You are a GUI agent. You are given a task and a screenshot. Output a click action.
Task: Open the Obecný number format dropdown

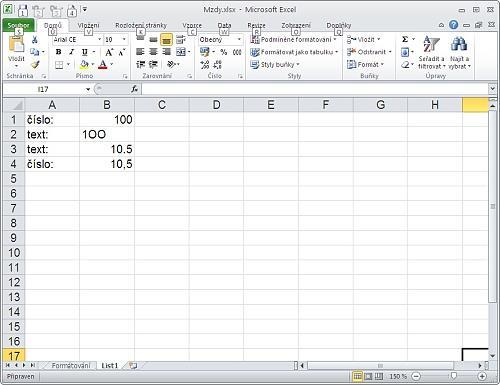coord(239,40)
